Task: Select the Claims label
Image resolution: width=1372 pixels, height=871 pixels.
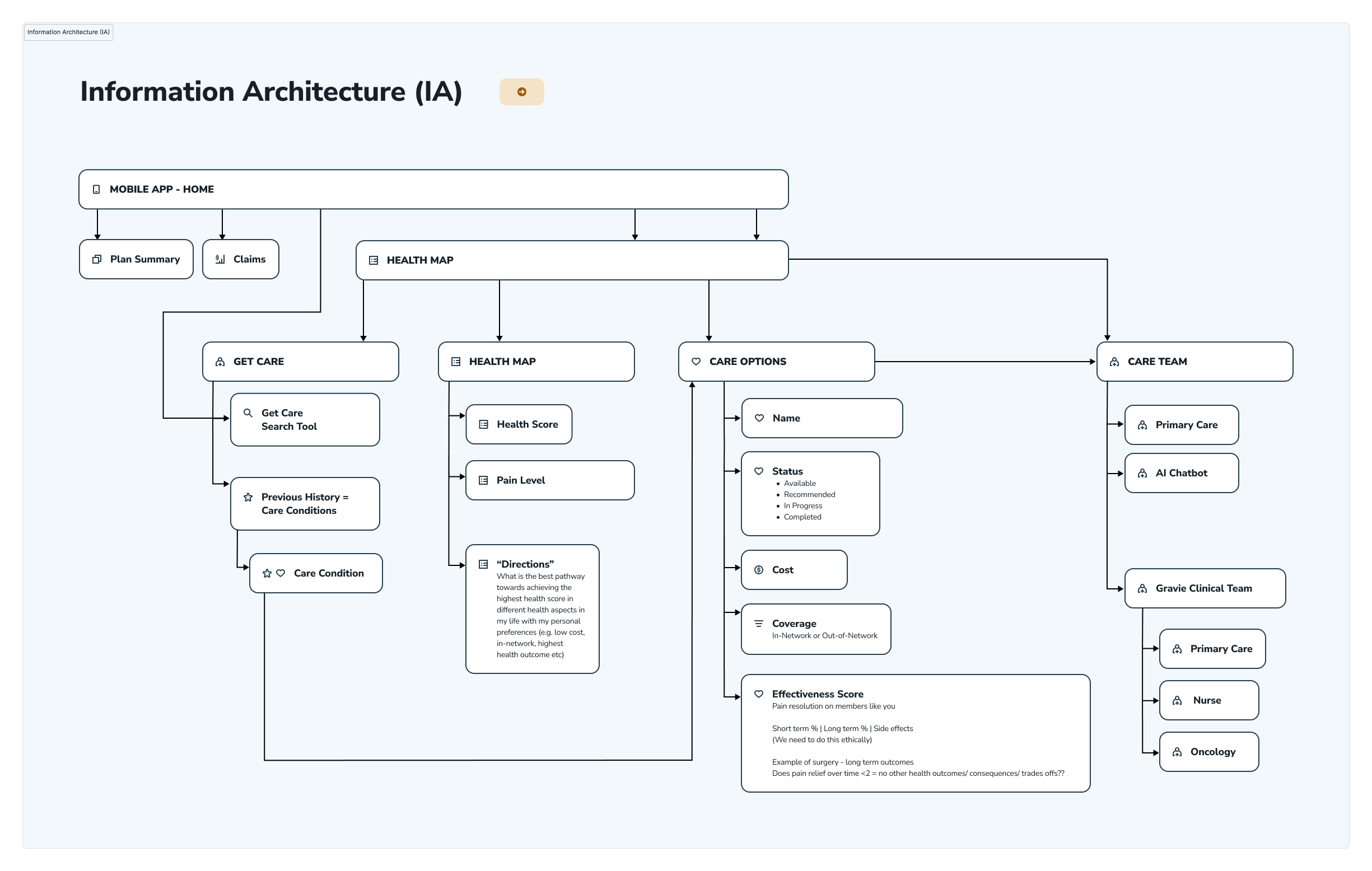Action: pyautogui.click(x=250, y=259)
